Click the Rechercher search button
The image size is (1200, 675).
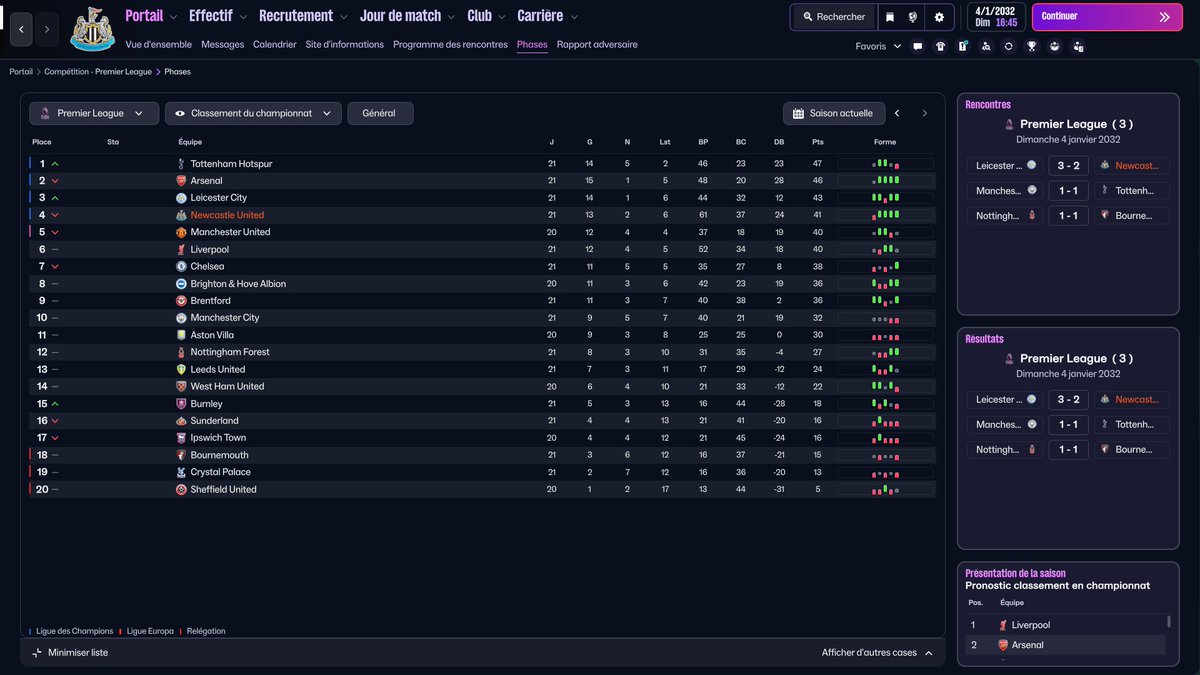pyautogui.click(x=834, y=17)
